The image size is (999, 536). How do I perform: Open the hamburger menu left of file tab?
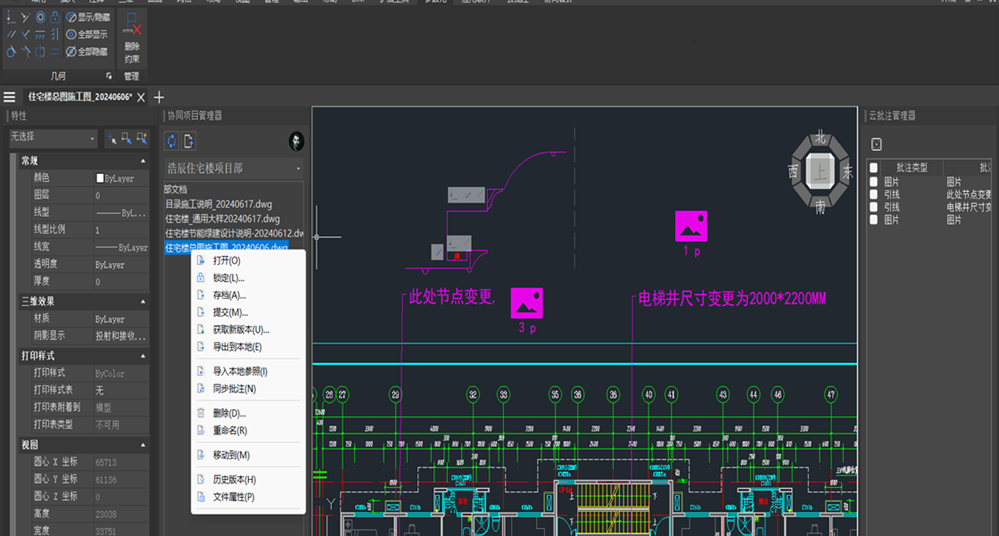tap(10, 97)
